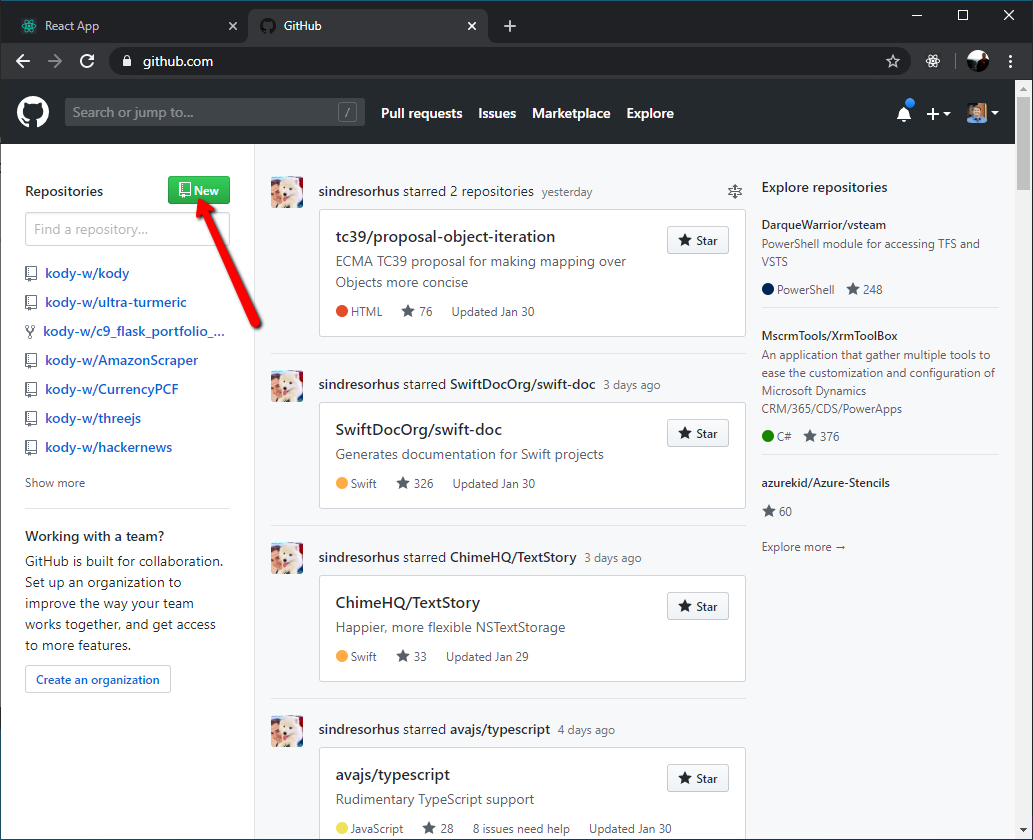
Task: Click the 326 stars count on swift-doc card
Action: point(415,484)
